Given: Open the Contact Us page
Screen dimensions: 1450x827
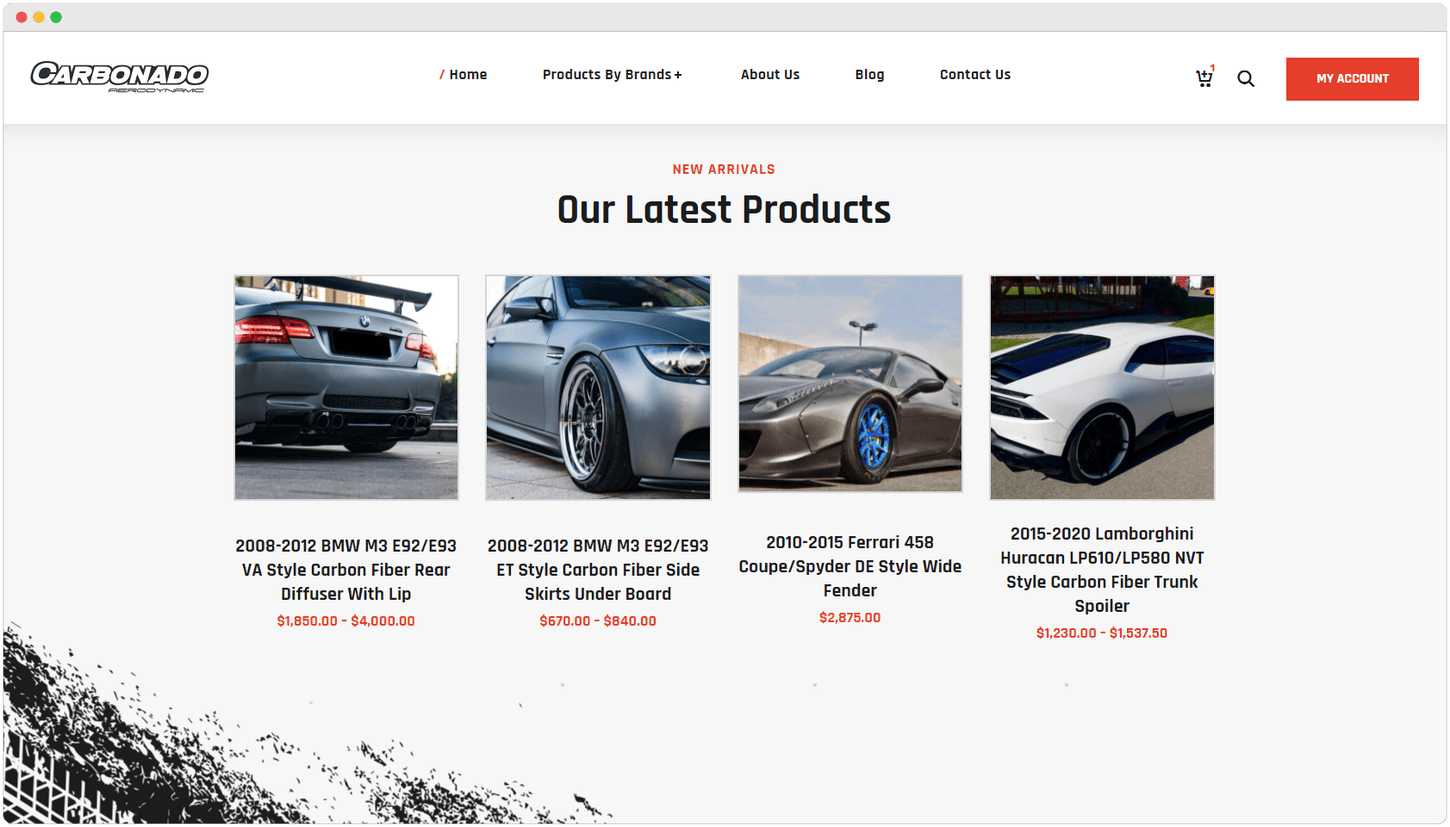Looking at the screenshot, I should 975,74.
